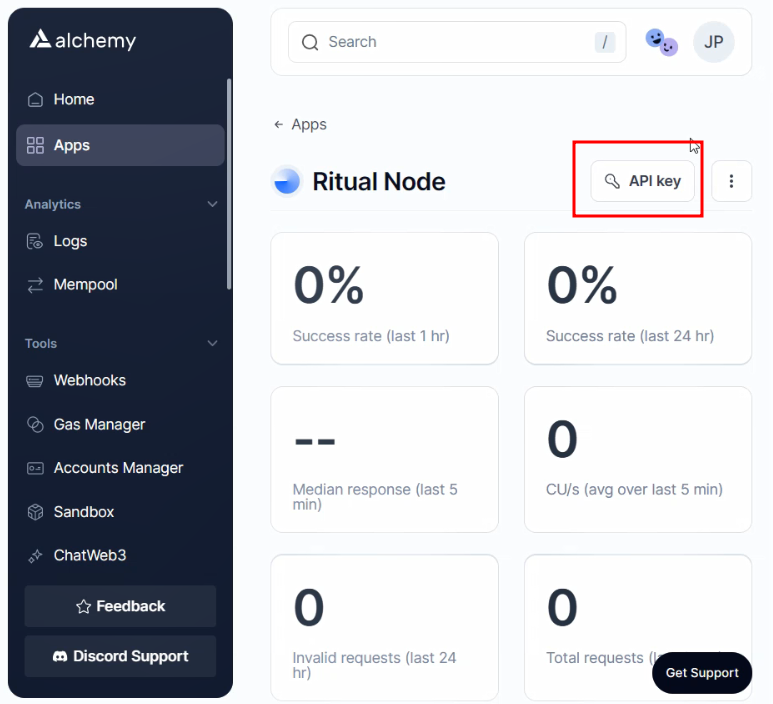The height and width of the screenshot is (704, 773).
Task: Go back to Apps link
Action: [300, 124]
